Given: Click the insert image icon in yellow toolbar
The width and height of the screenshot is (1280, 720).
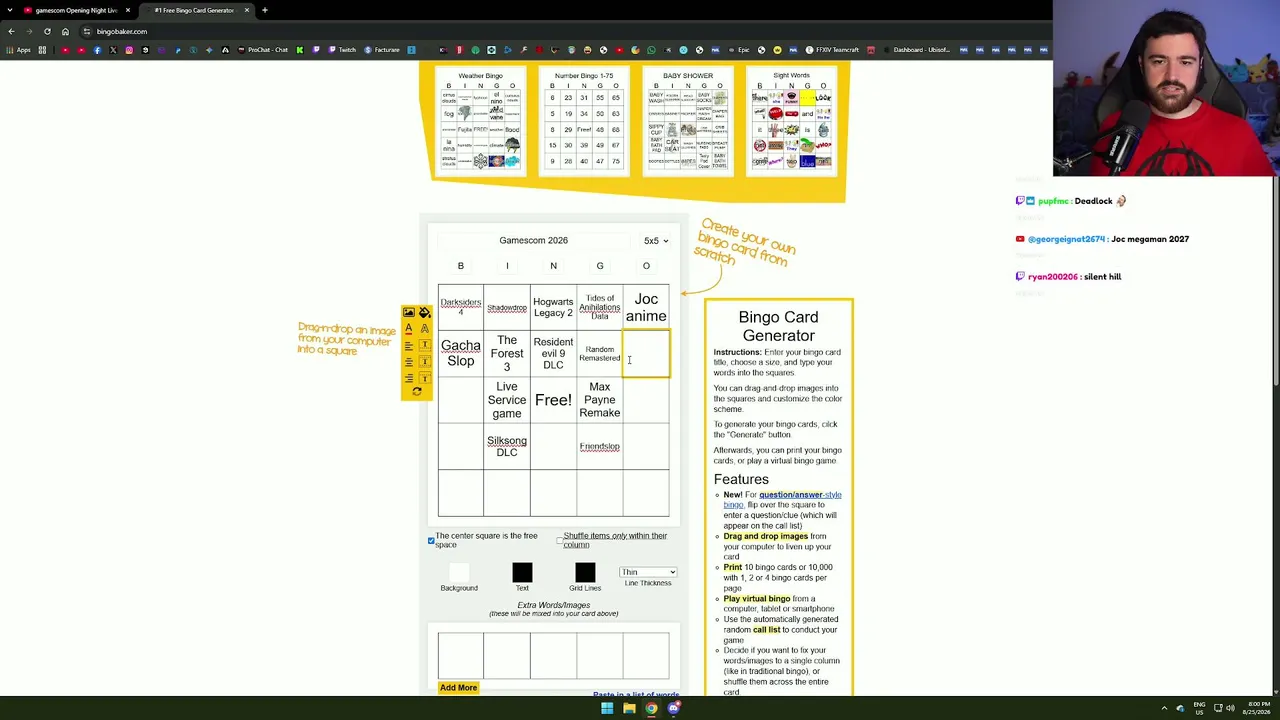Looking at the screenshot, I should [408, 313].
